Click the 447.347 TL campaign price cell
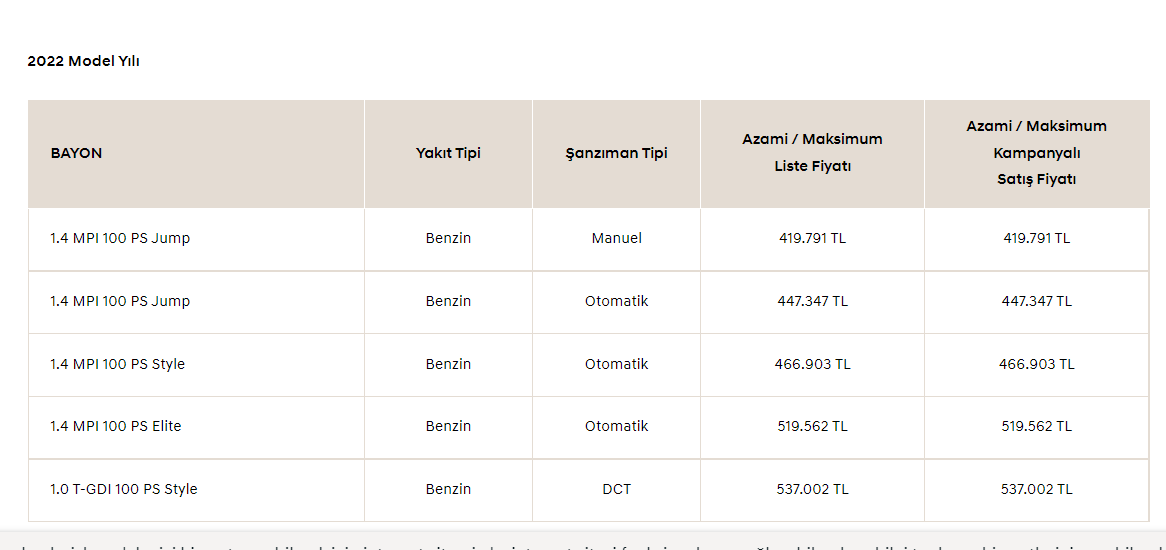 coord(1036,301)
